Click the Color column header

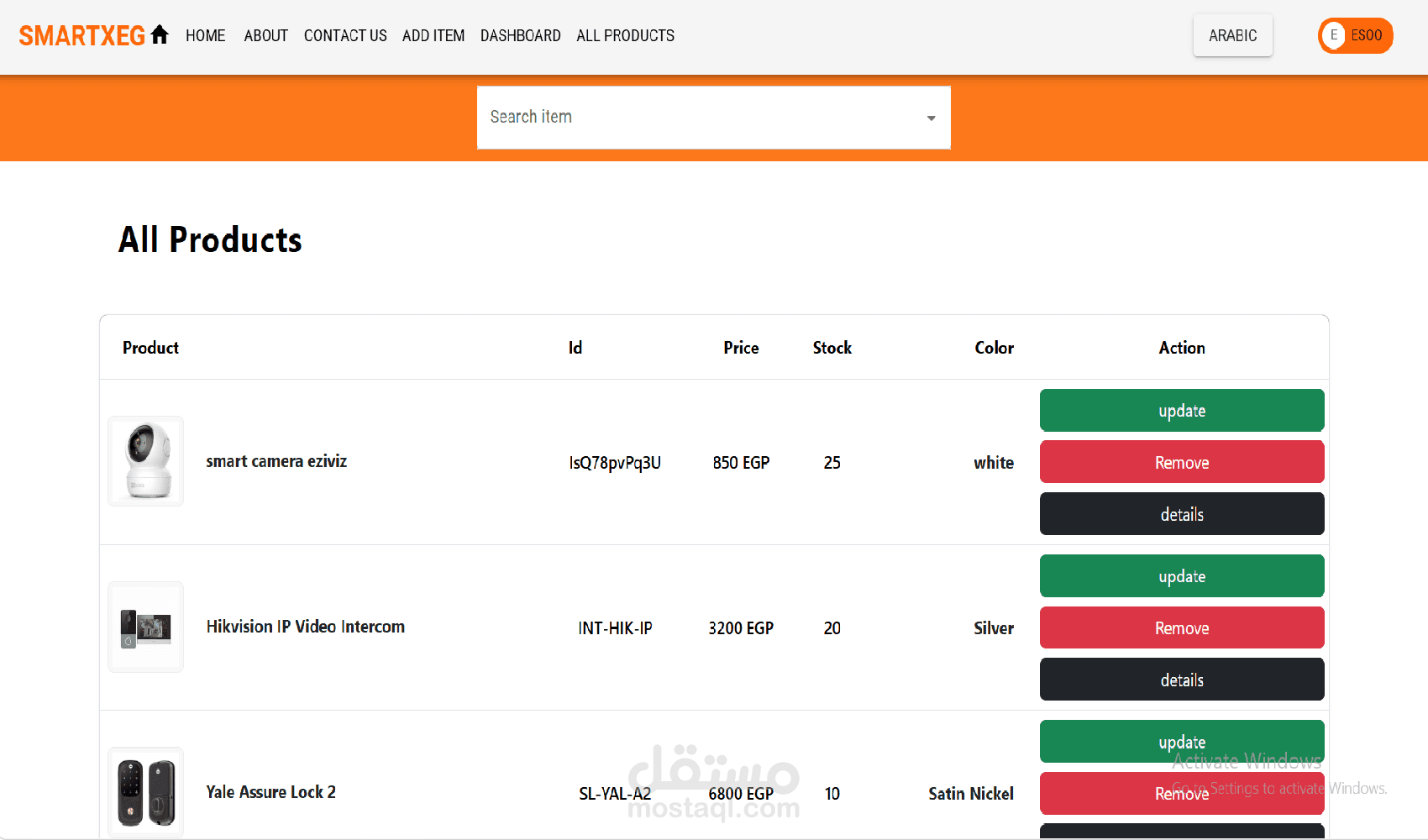(x=995, y=348)
